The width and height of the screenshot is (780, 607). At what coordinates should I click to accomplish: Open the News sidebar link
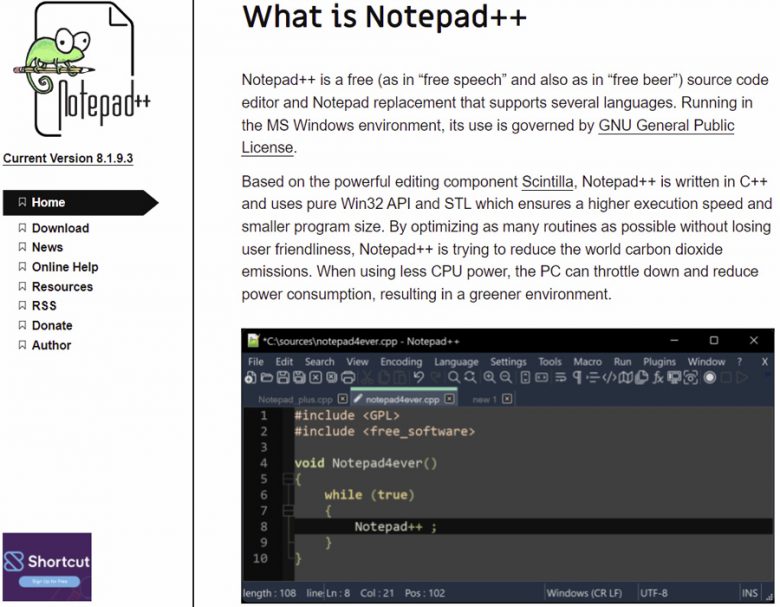[x=47, y=247]
